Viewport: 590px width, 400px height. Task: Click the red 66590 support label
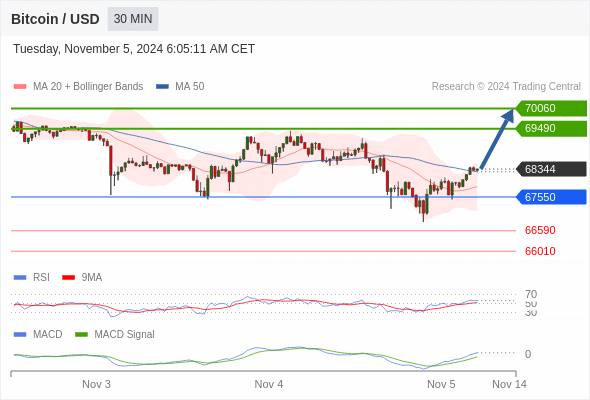point(540,230)
